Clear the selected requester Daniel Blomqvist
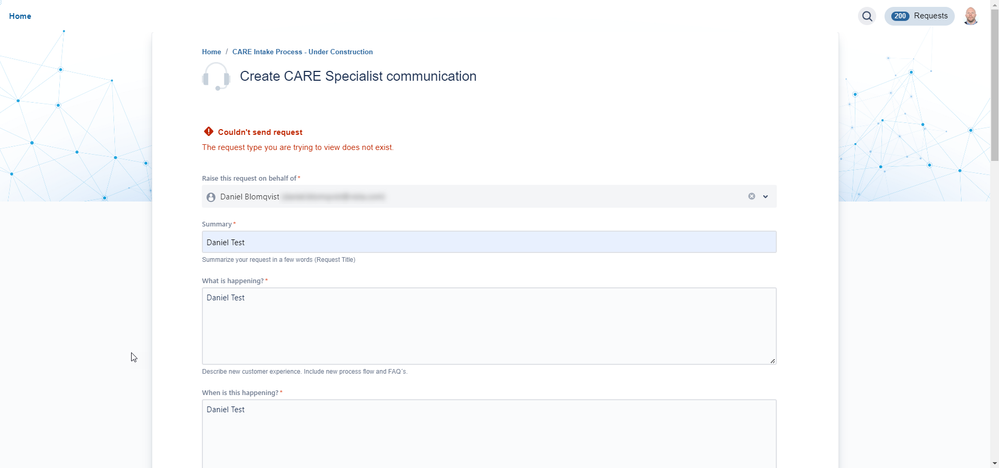The height and width of the screenshot is (468, 999). coord(752,197)
